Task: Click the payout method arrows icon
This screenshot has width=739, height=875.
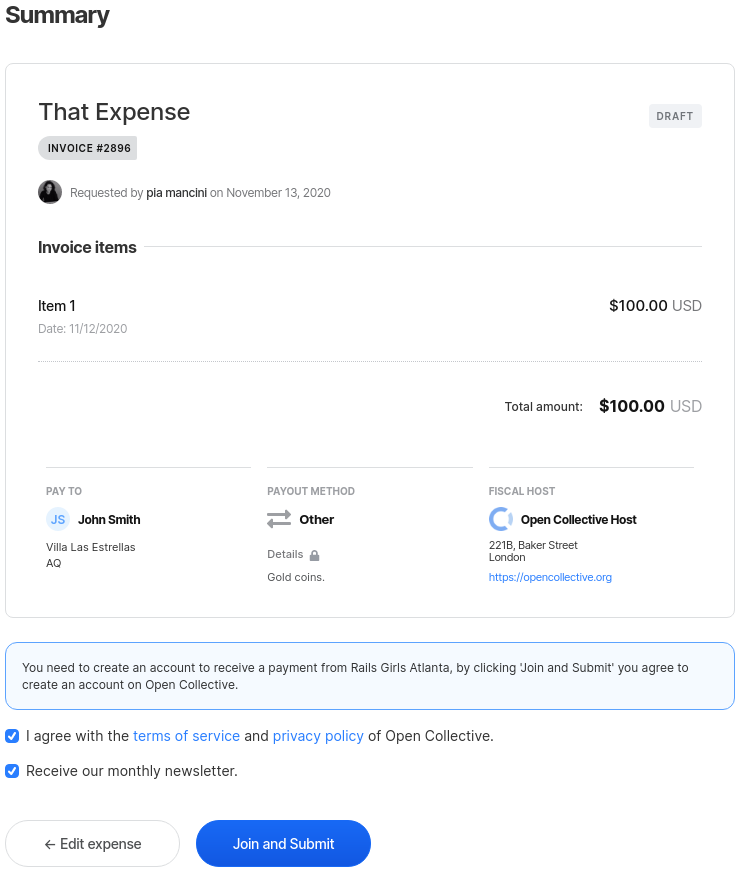Action: pos(279,519)
